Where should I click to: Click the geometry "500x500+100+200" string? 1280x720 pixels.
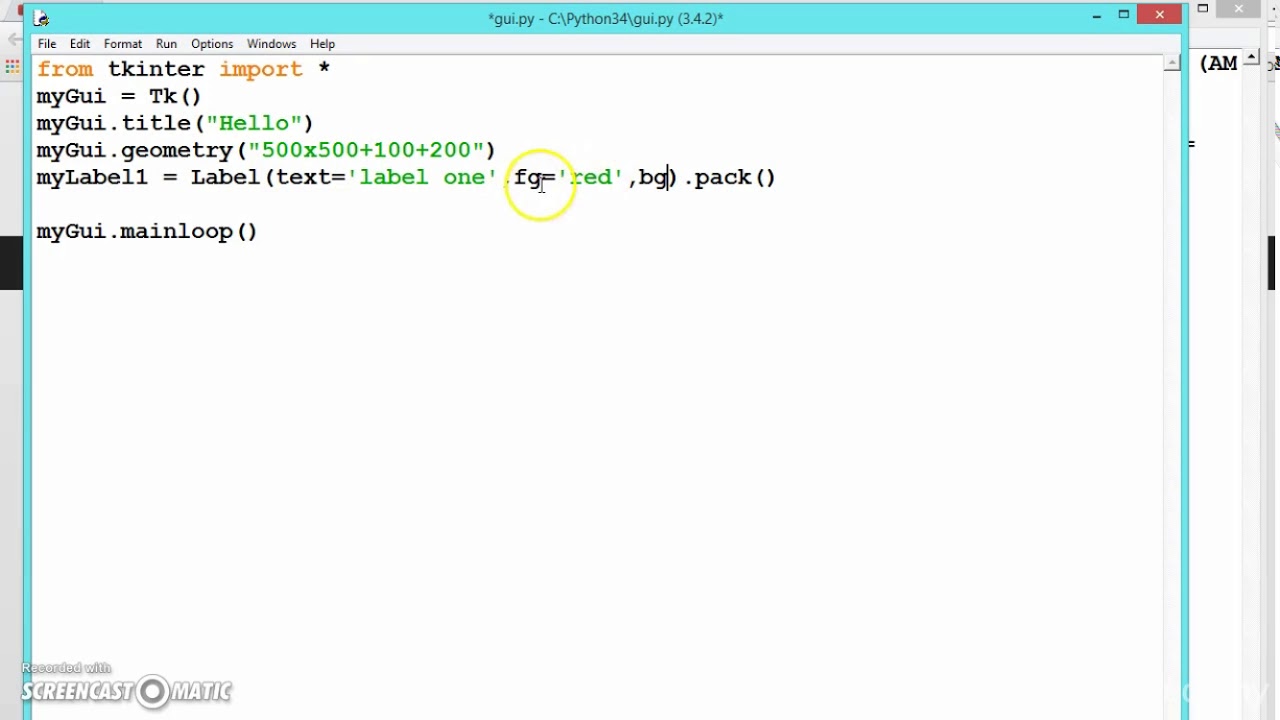pos(365,150)
